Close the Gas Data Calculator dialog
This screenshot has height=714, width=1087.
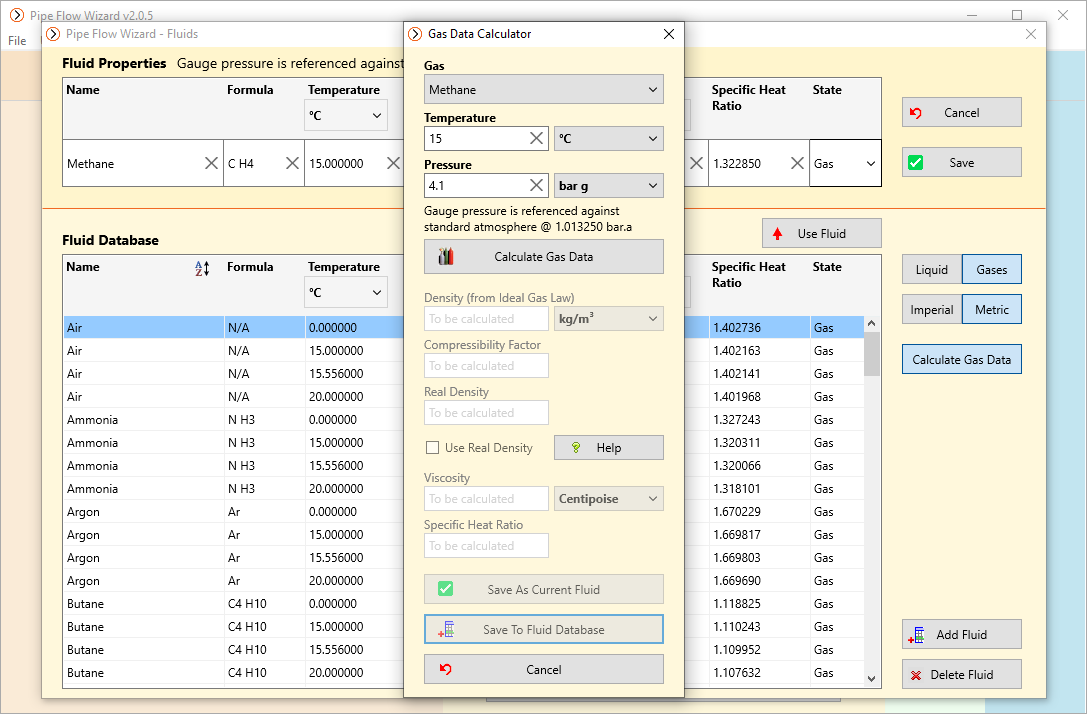[x=668, y=34]
